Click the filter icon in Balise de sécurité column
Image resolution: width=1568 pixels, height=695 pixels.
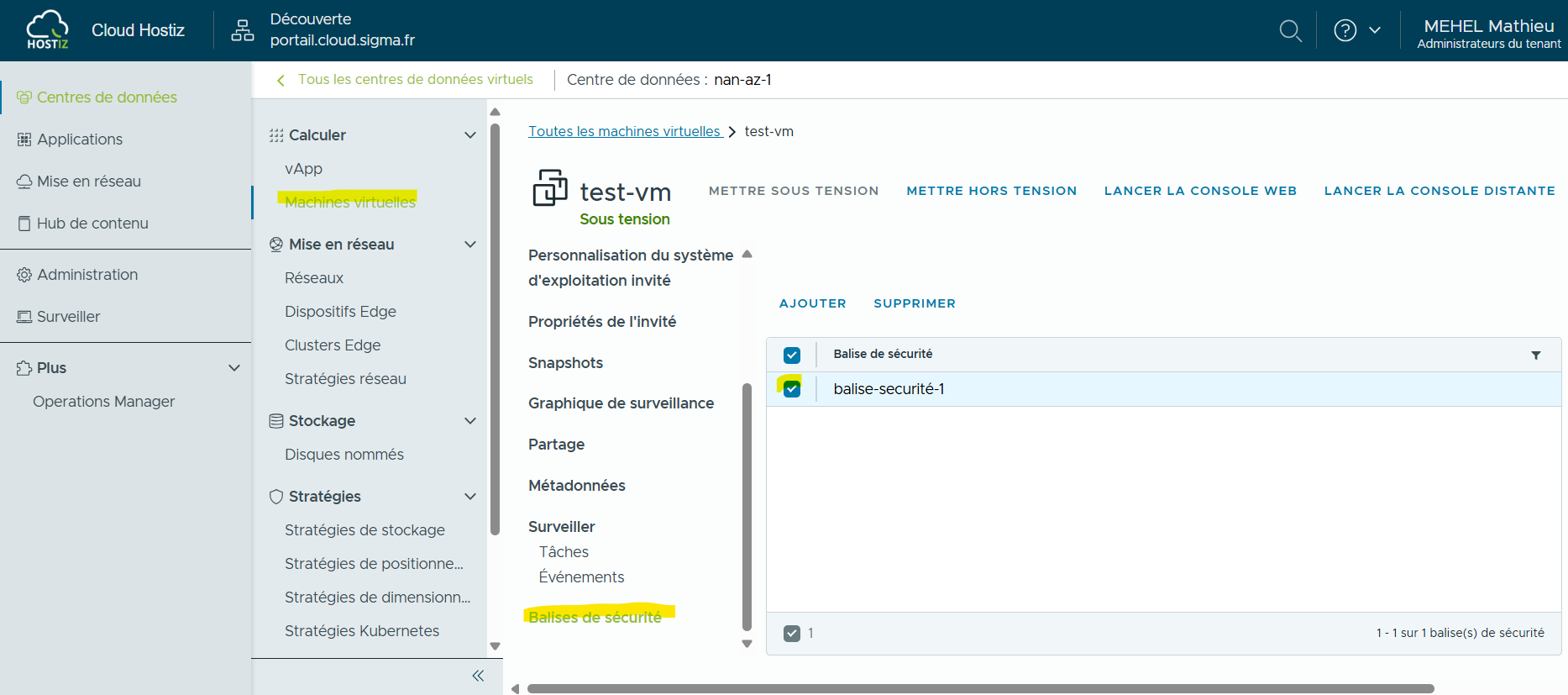(x=1535, y=355)
